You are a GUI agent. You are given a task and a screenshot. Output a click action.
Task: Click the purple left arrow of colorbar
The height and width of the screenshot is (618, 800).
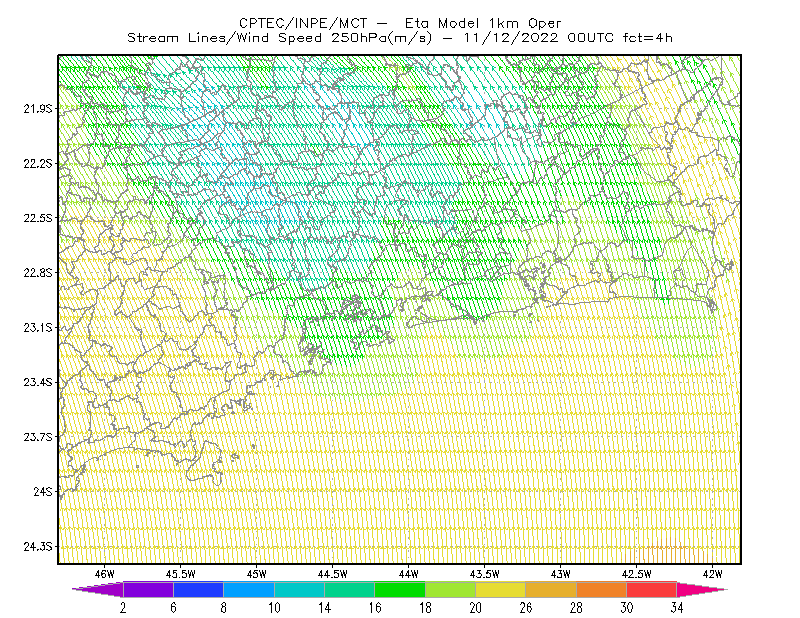coord(98,589)
